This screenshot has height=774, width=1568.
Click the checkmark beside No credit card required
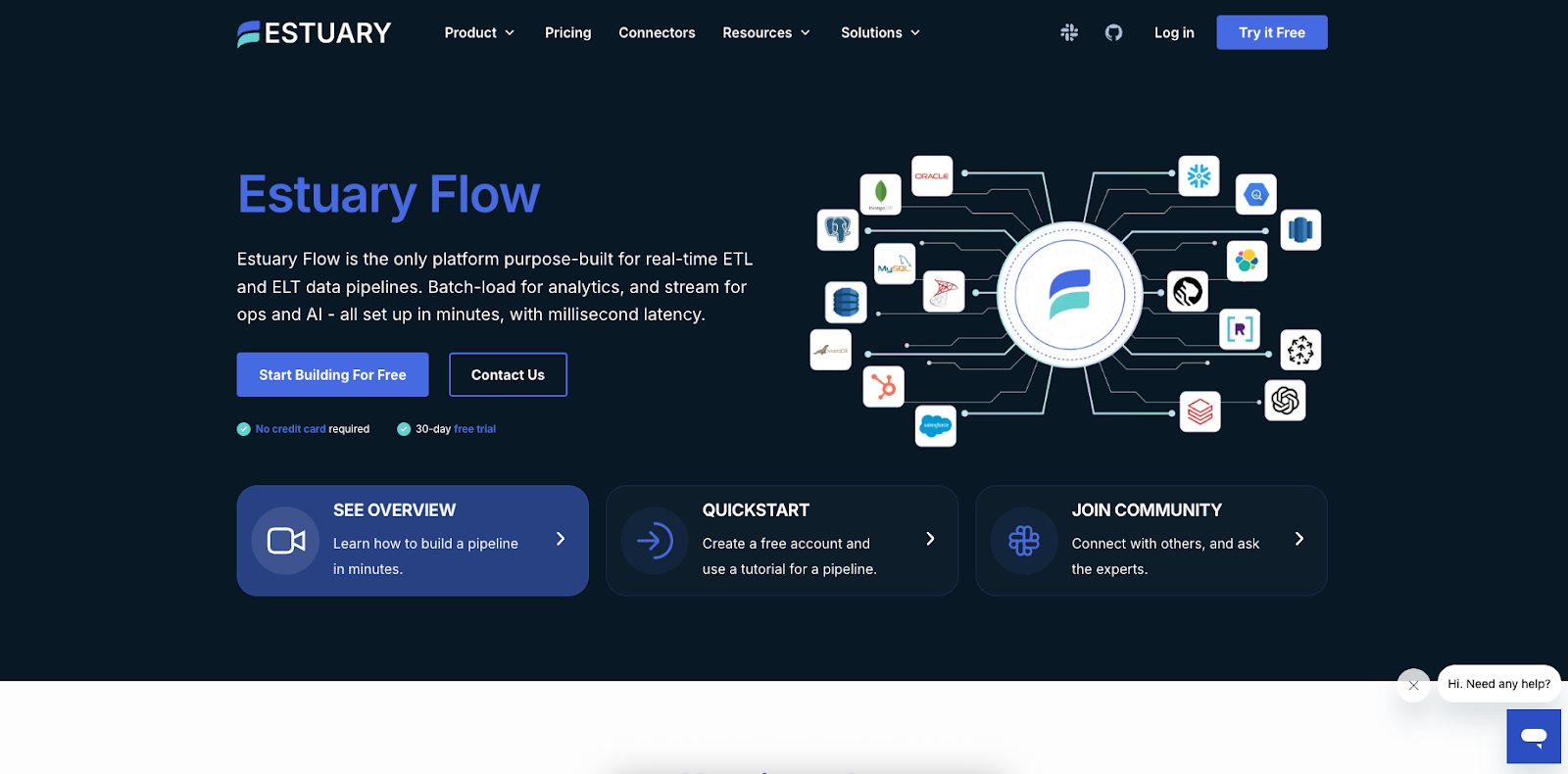coord(244,429)
